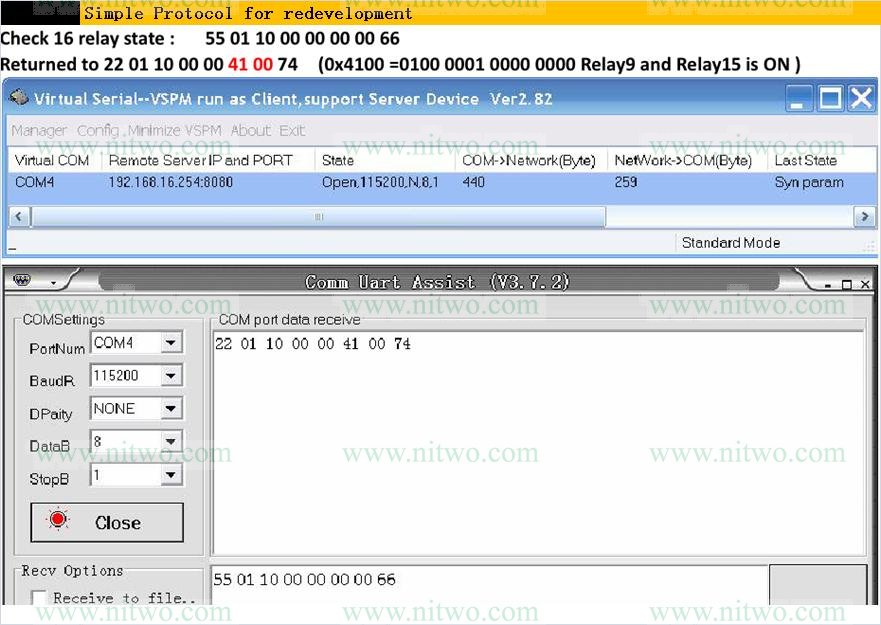Select the About menu item
Screen dimensions: 881x625
click(x=250, y=130)
